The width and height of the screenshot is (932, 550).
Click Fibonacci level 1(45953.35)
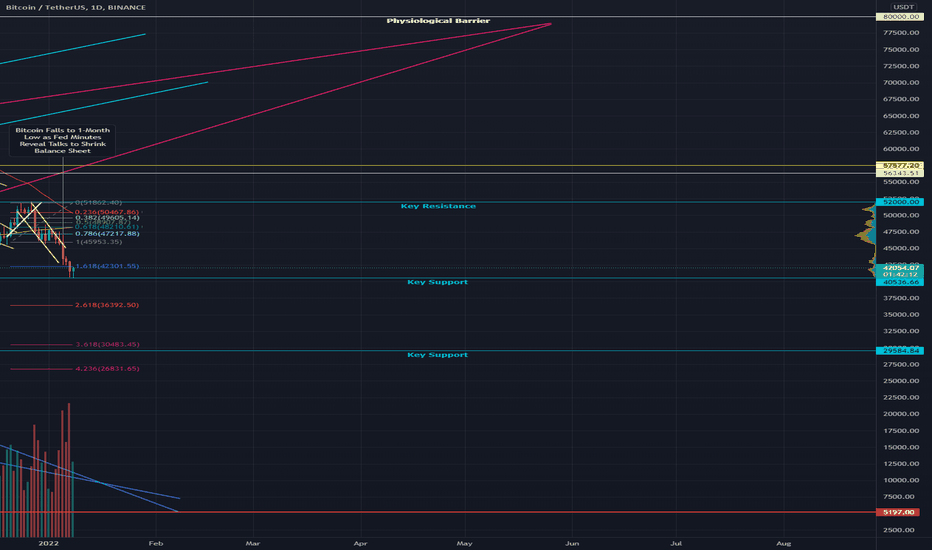[98, 242]
